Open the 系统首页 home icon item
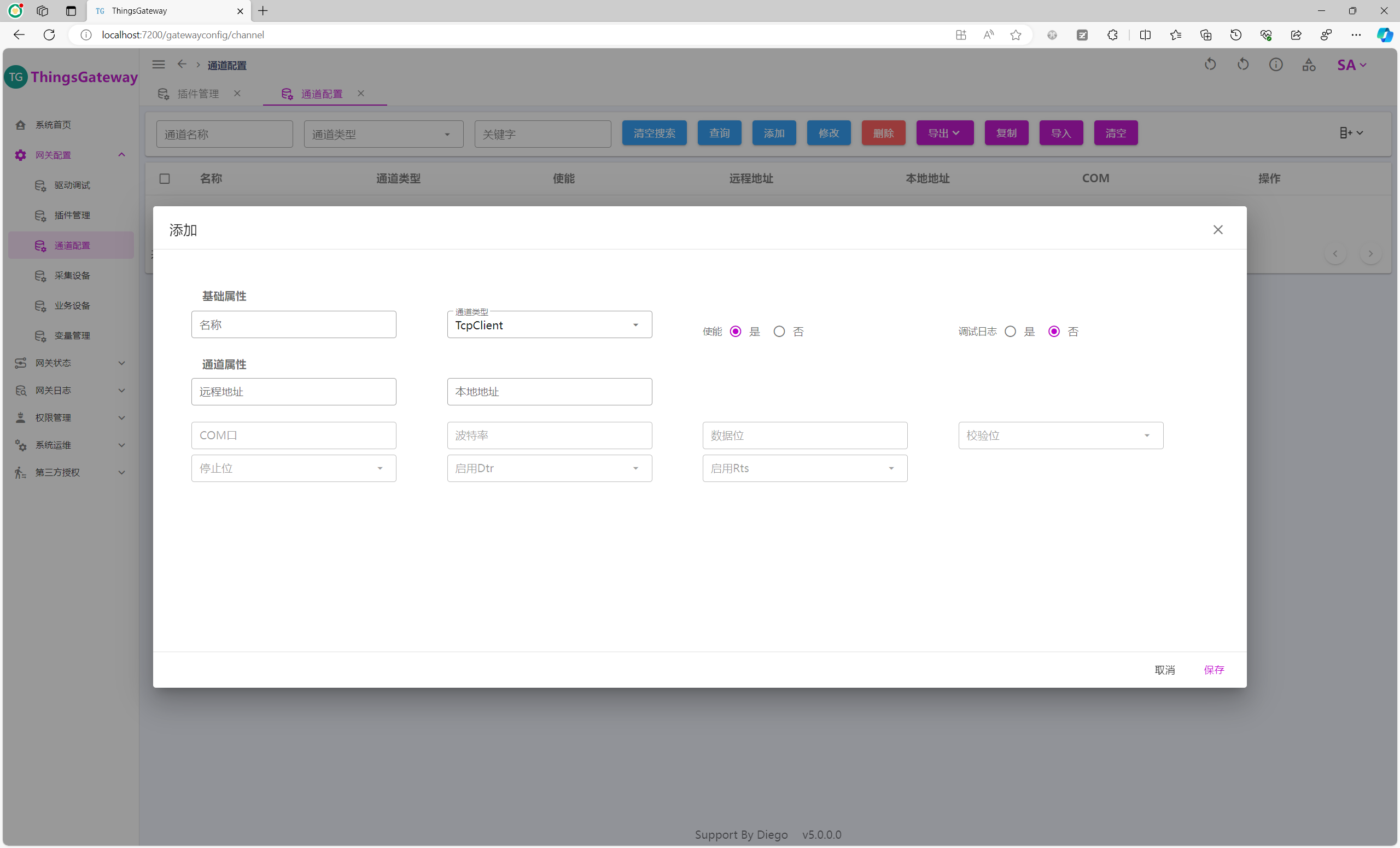The image size is (1400, 848). 53,125
